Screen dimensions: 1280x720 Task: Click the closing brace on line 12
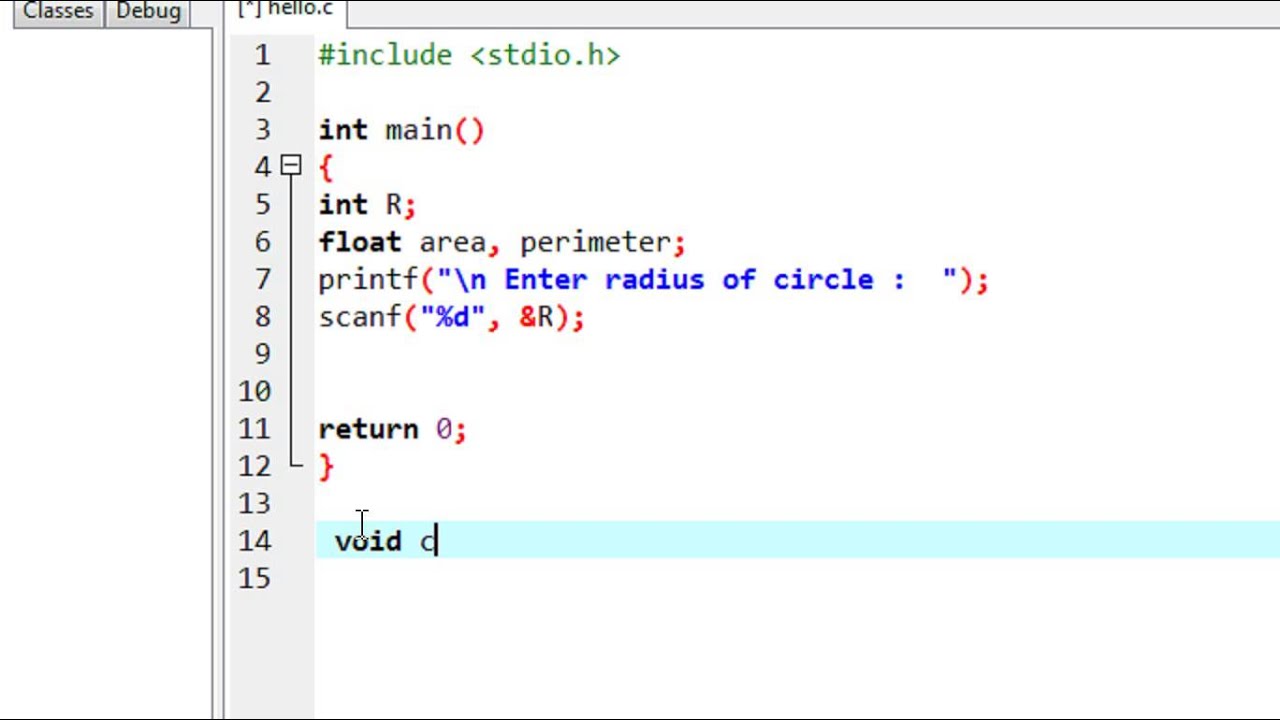coord(326,466)
